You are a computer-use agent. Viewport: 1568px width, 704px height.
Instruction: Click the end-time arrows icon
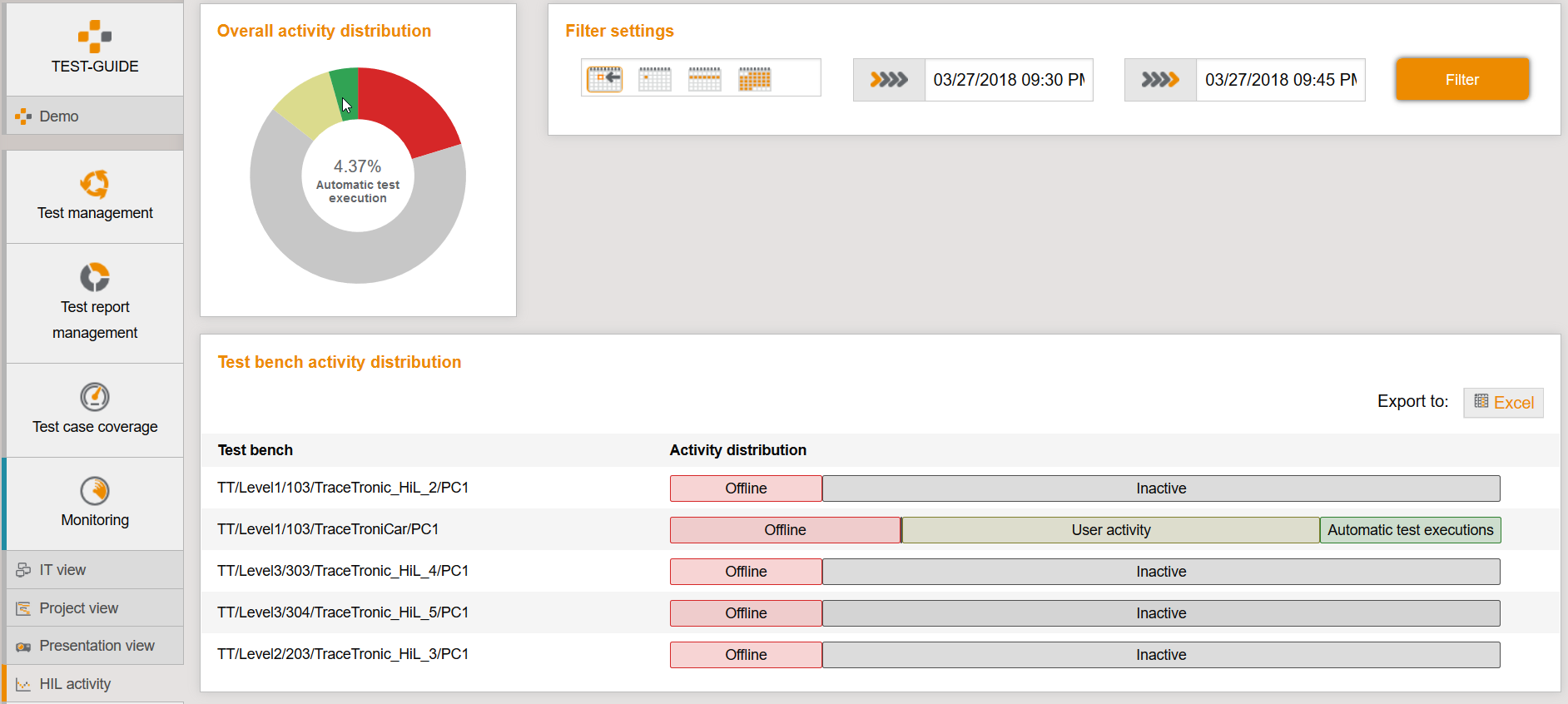click(x=1160, y=80)
